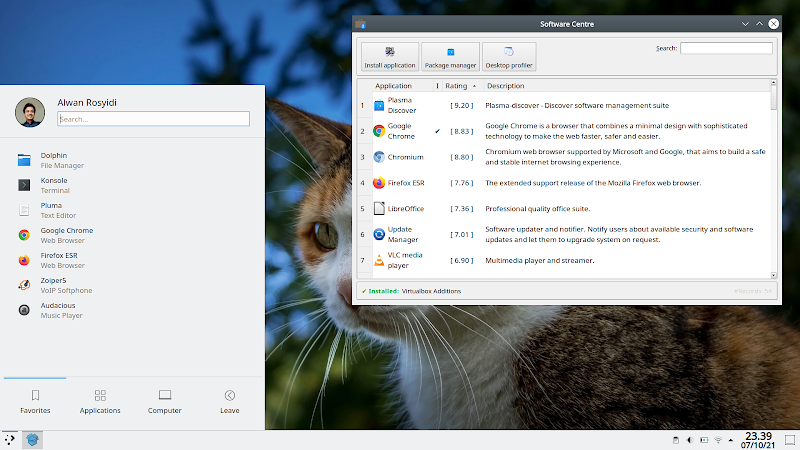Click scrollbar up arrow in Software Centre
Screen dimensions: 800x450
pos(773,82)
